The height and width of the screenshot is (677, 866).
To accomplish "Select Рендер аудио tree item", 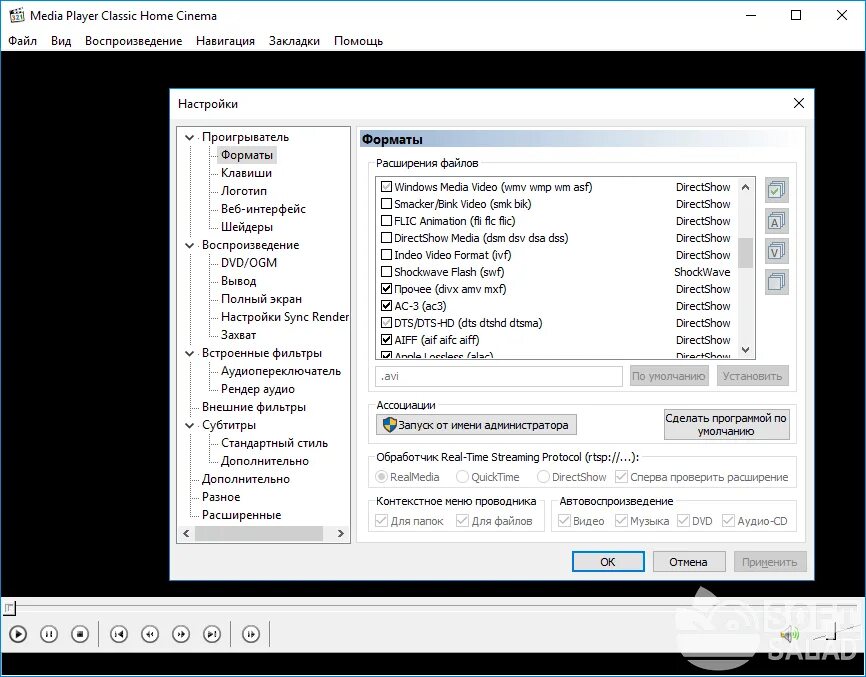I will 258,389.
